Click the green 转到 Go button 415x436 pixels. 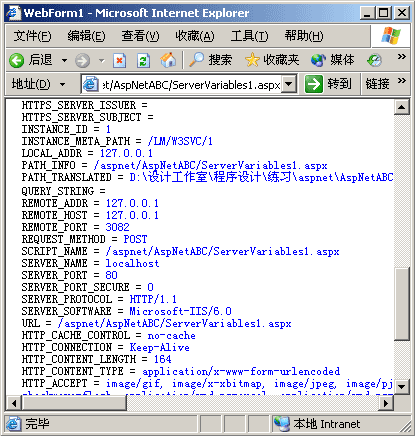click(328, 84)
